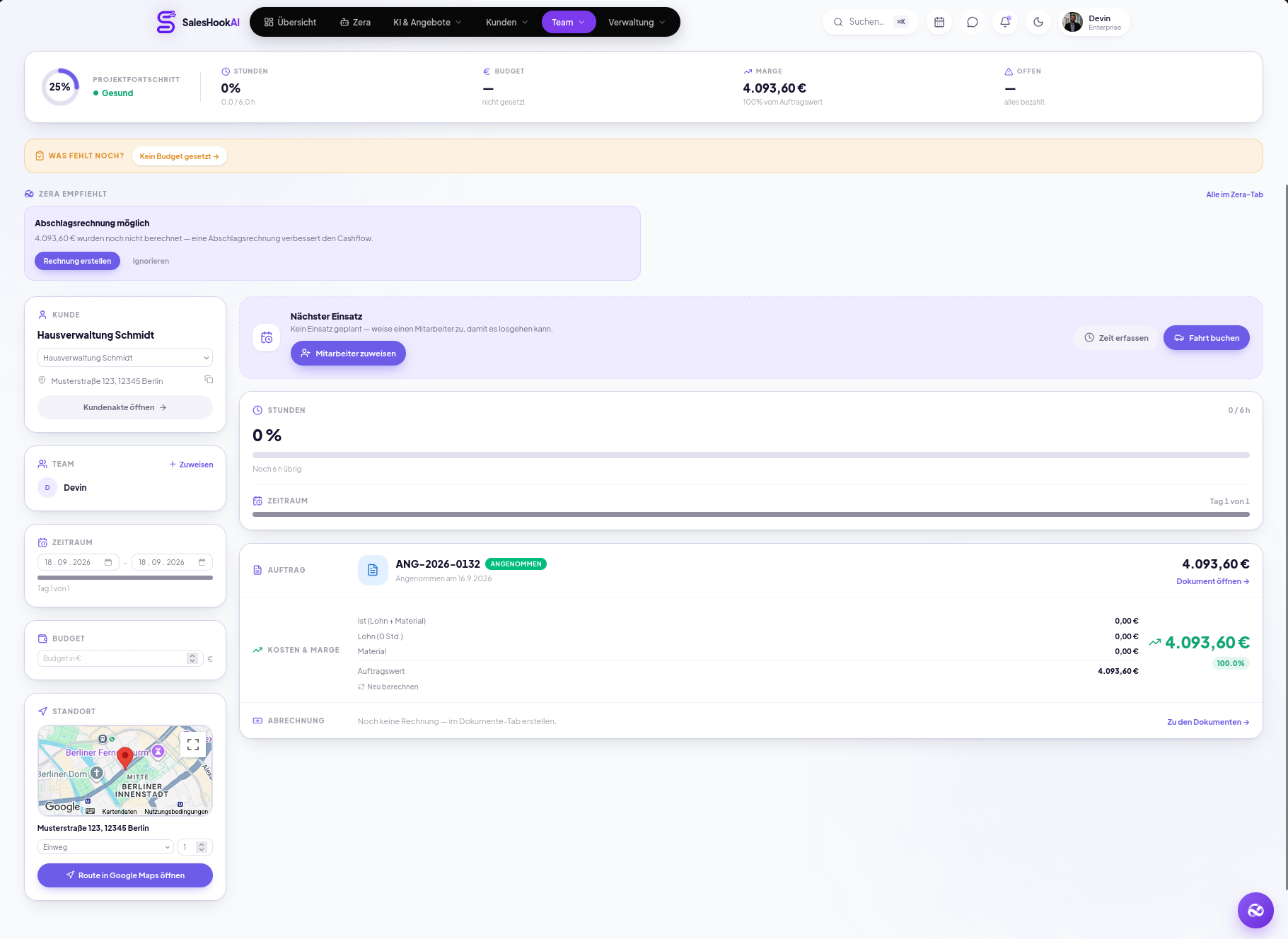Click Neu berechnen under Auftragswert
The height and width of the screenshot is (939, 1288).
[x=388, y=687]
